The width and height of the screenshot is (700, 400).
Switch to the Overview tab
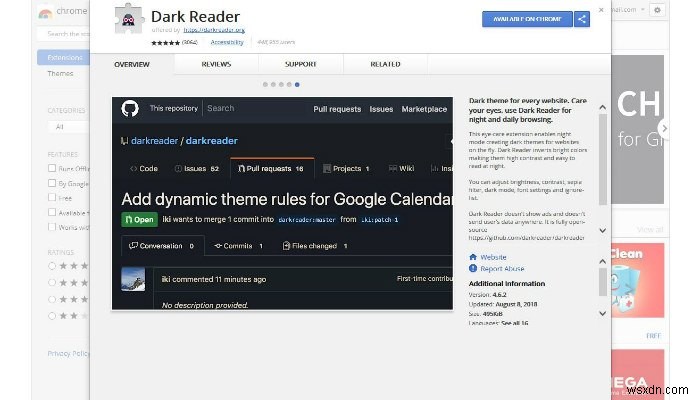pos(132,64)
